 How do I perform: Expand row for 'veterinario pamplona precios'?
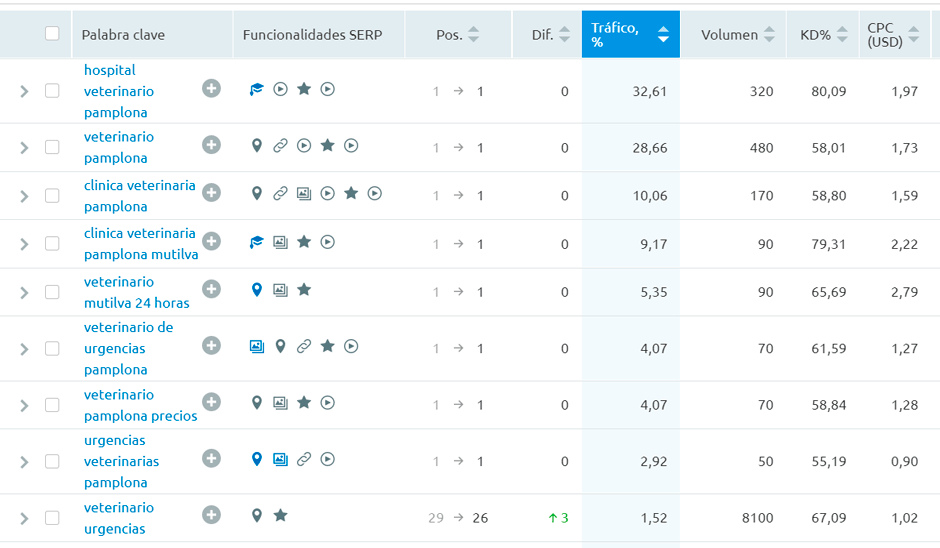pos(25,405)
